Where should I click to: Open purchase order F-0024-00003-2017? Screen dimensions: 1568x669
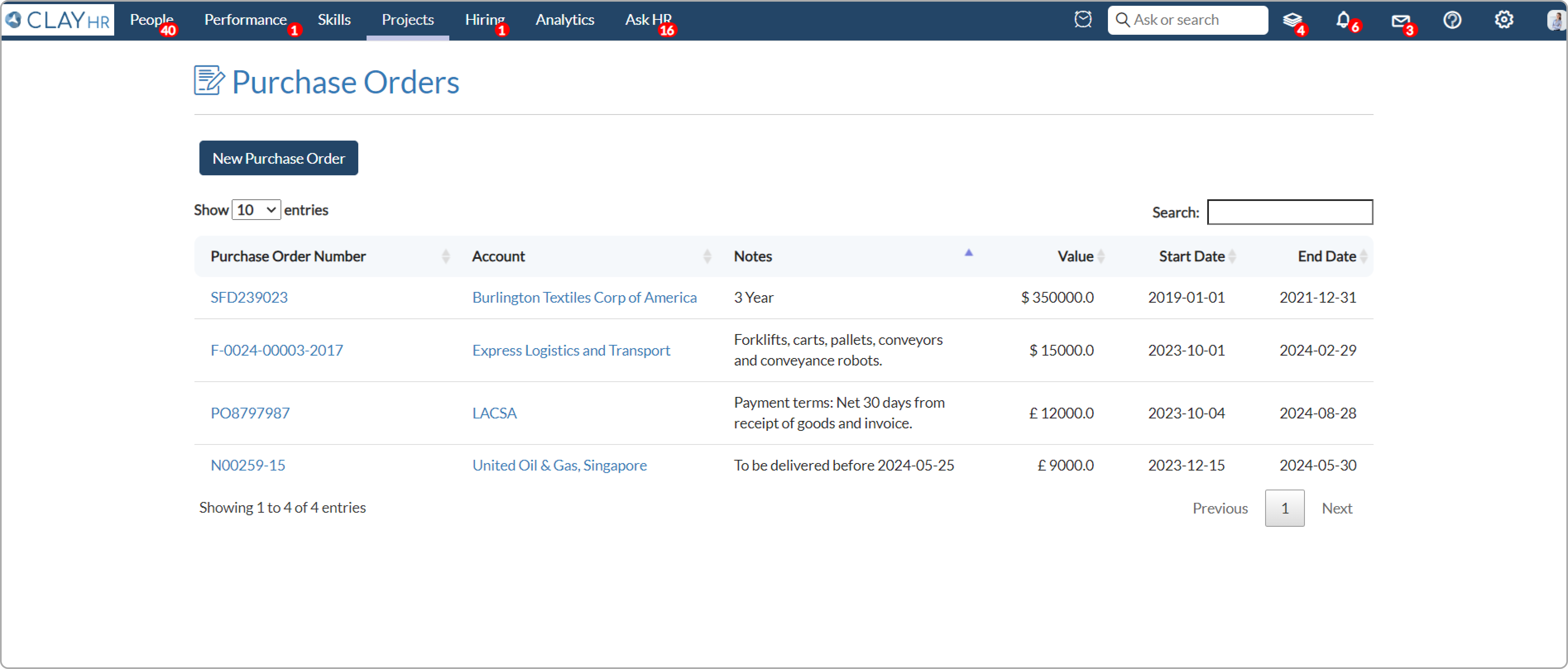pos(277,350)
